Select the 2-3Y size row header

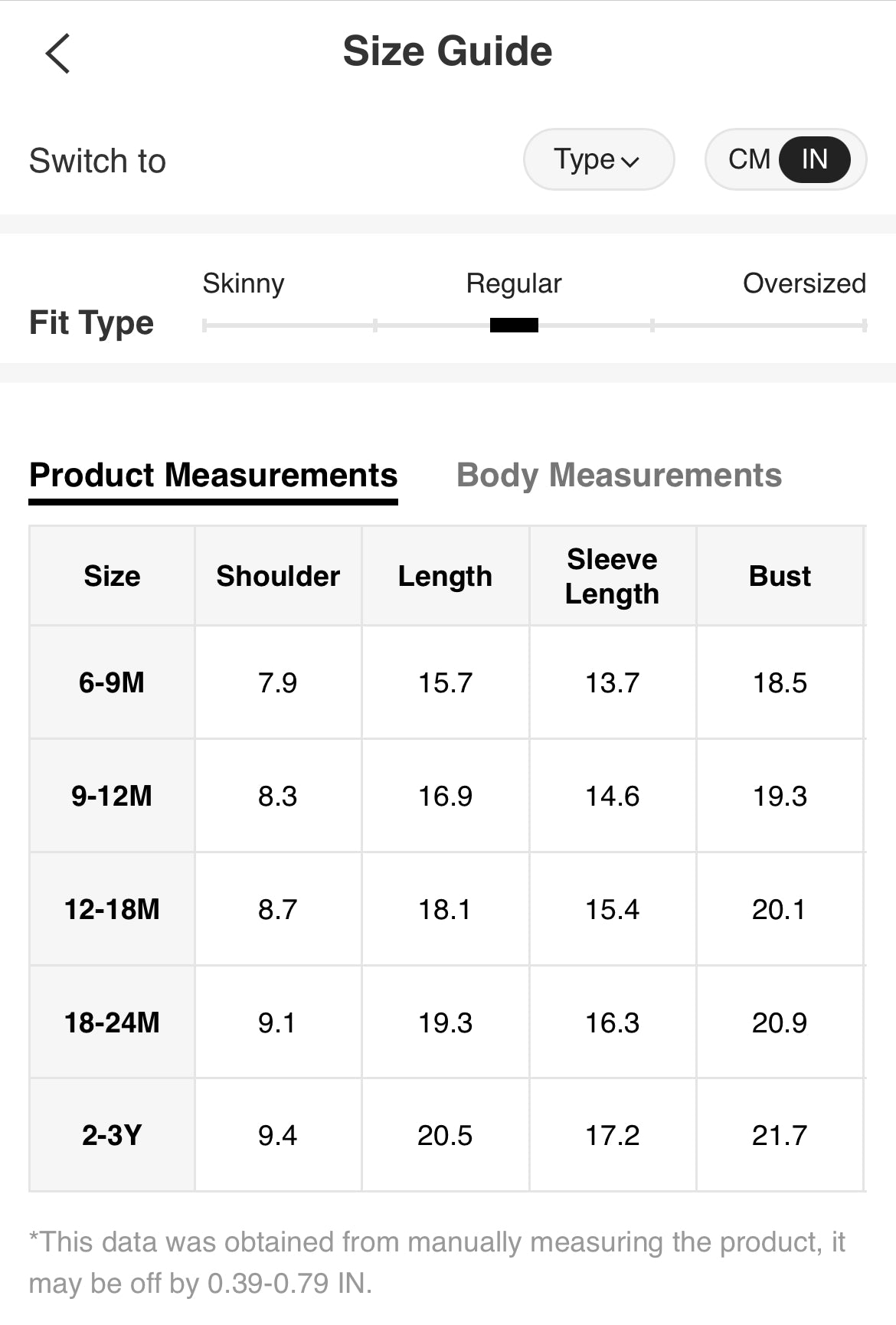click(112, 1135)
